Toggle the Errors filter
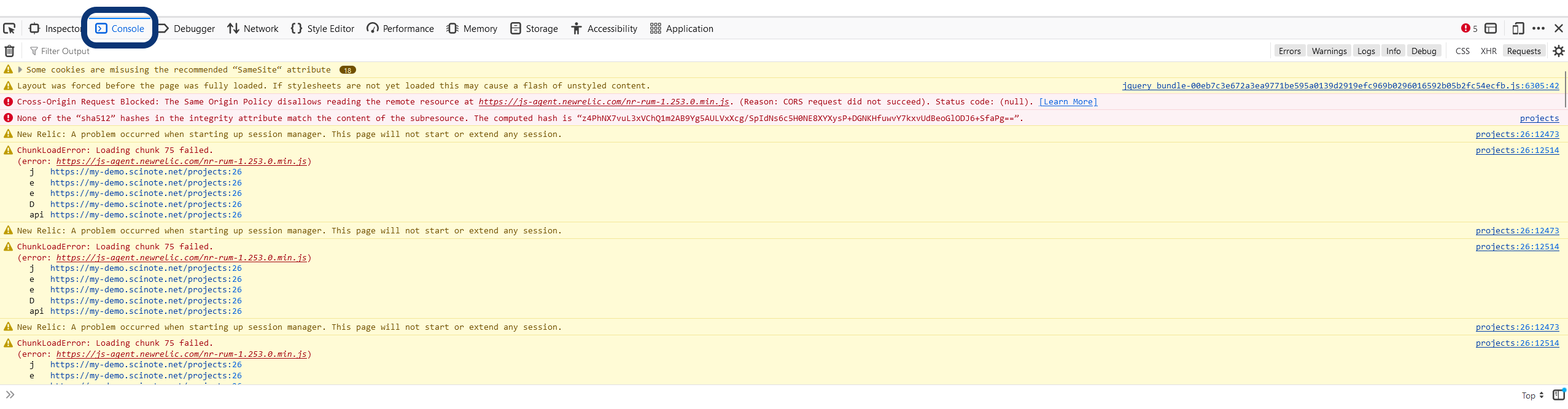 click(1290, 51)
